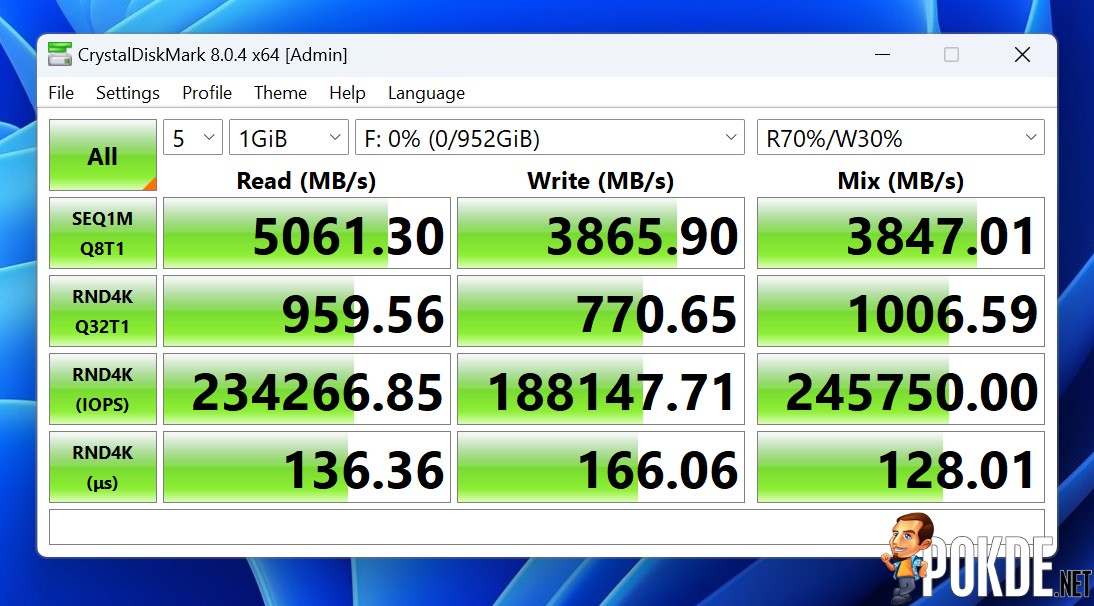Run the RND4K Q32T1 test
The image size is (1094, 606).
point(103,311)
